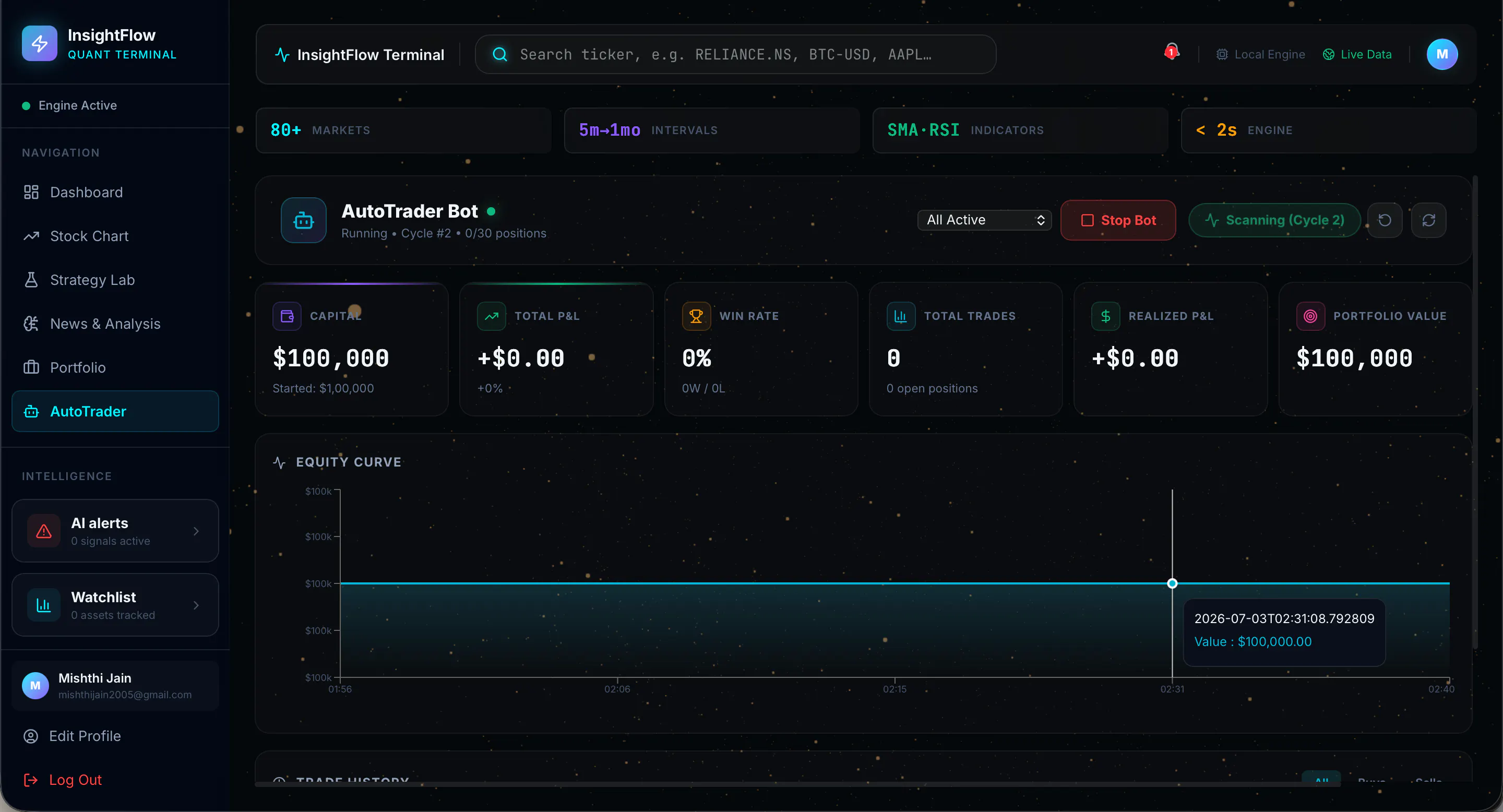Image resolution: width=1503 pixels, height=812 pixels.
Task: Expand the AI alerts chevron
Action: (x=196, y=531)
